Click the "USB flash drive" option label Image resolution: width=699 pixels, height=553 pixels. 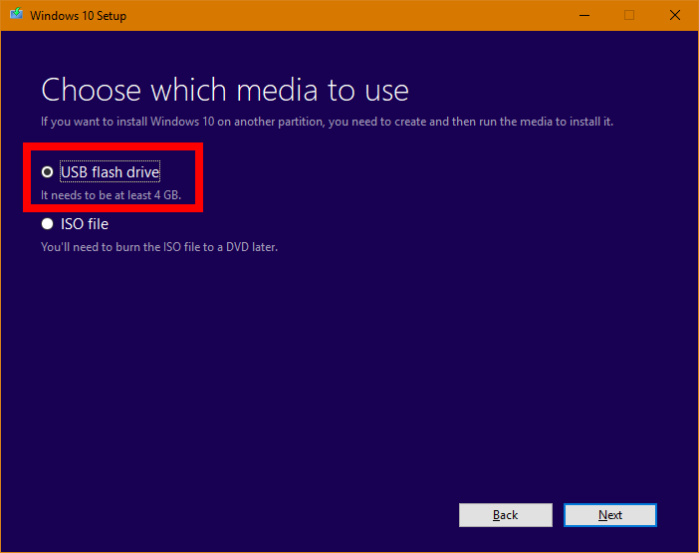(x=109, y=172)
